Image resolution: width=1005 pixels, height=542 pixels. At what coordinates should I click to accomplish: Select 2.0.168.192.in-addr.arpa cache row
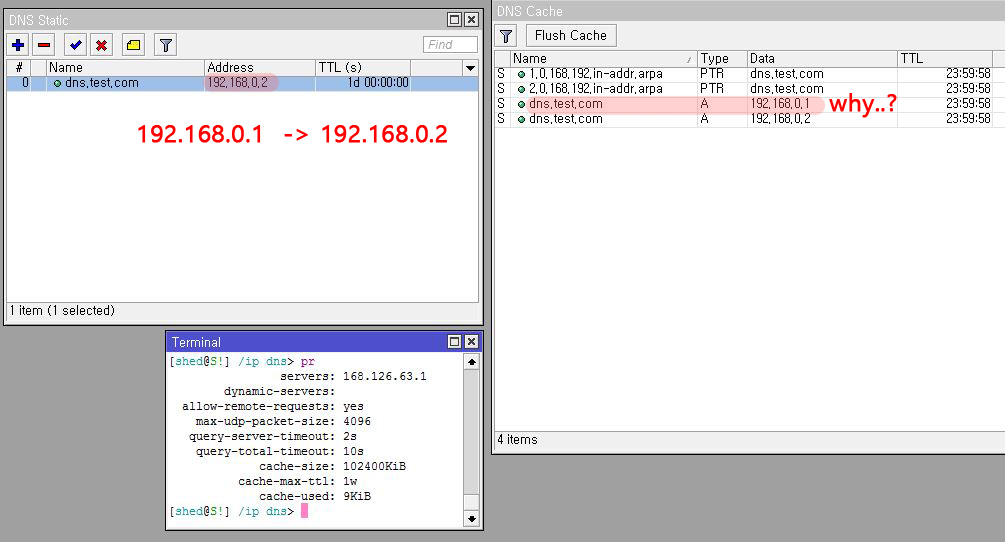(x=743, y=88)
